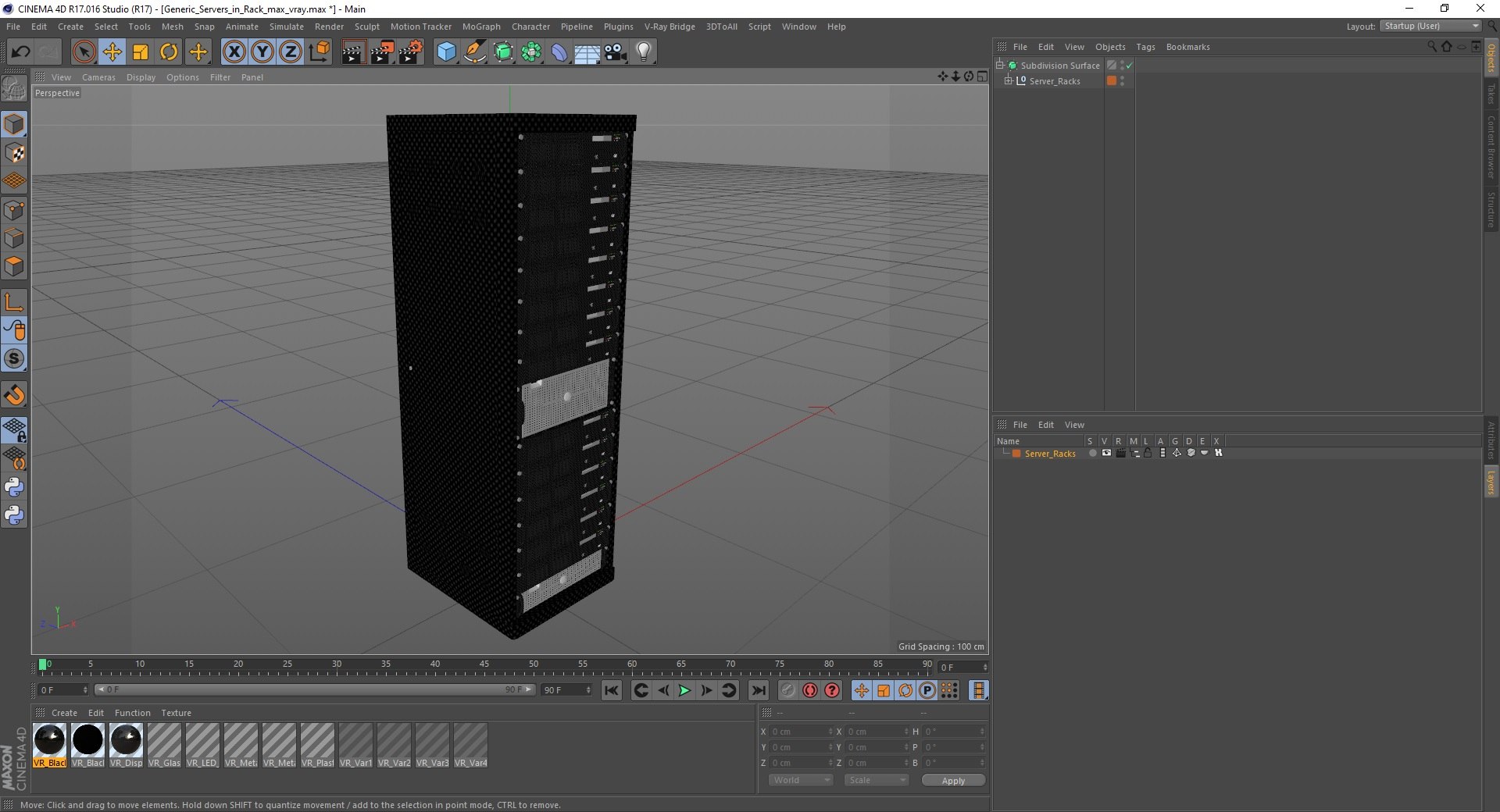1500x812 pixels.
Task: Add a Cube primitive object
Action: 446,52
